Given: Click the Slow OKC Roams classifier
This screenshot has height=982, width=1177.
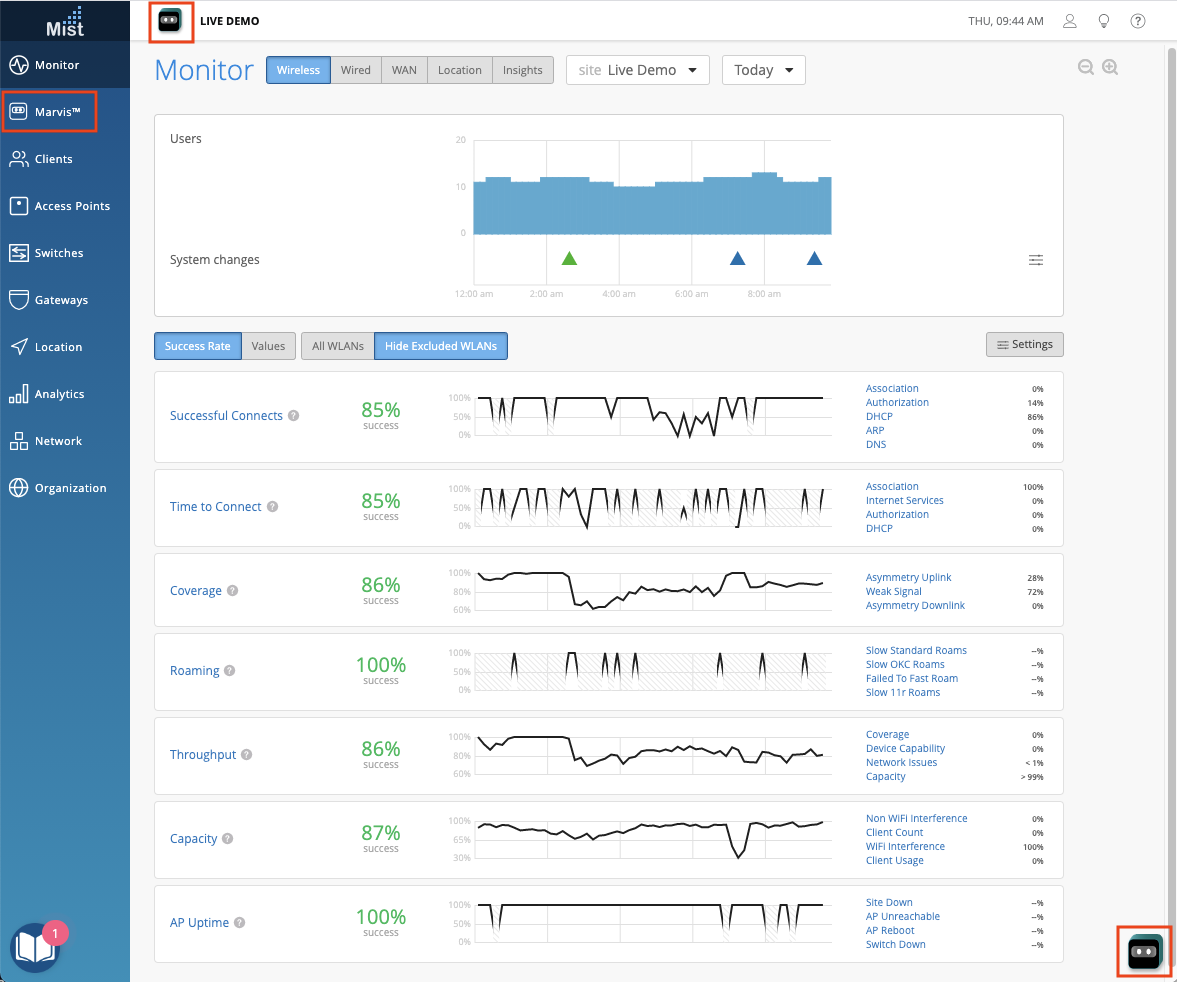Looking at the screenshot, I should tap(905, 664).
